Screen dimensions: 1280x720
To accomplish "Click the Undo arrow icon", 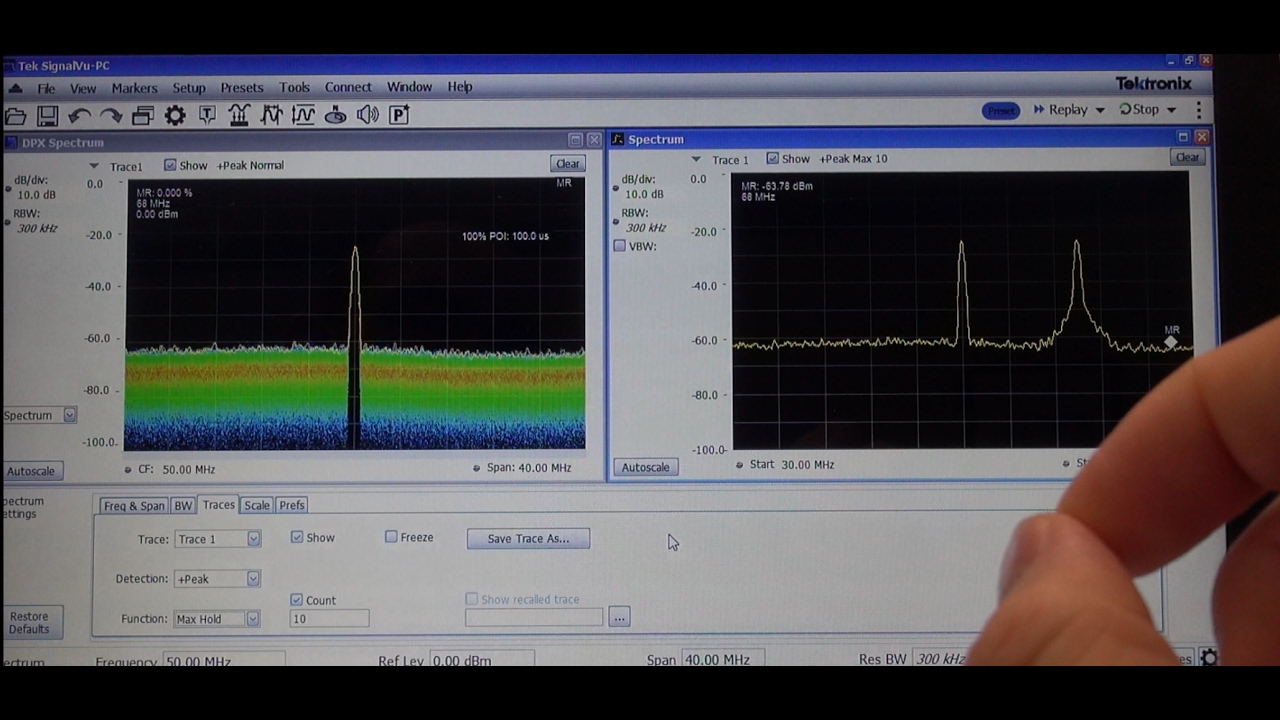I will 80,116.
